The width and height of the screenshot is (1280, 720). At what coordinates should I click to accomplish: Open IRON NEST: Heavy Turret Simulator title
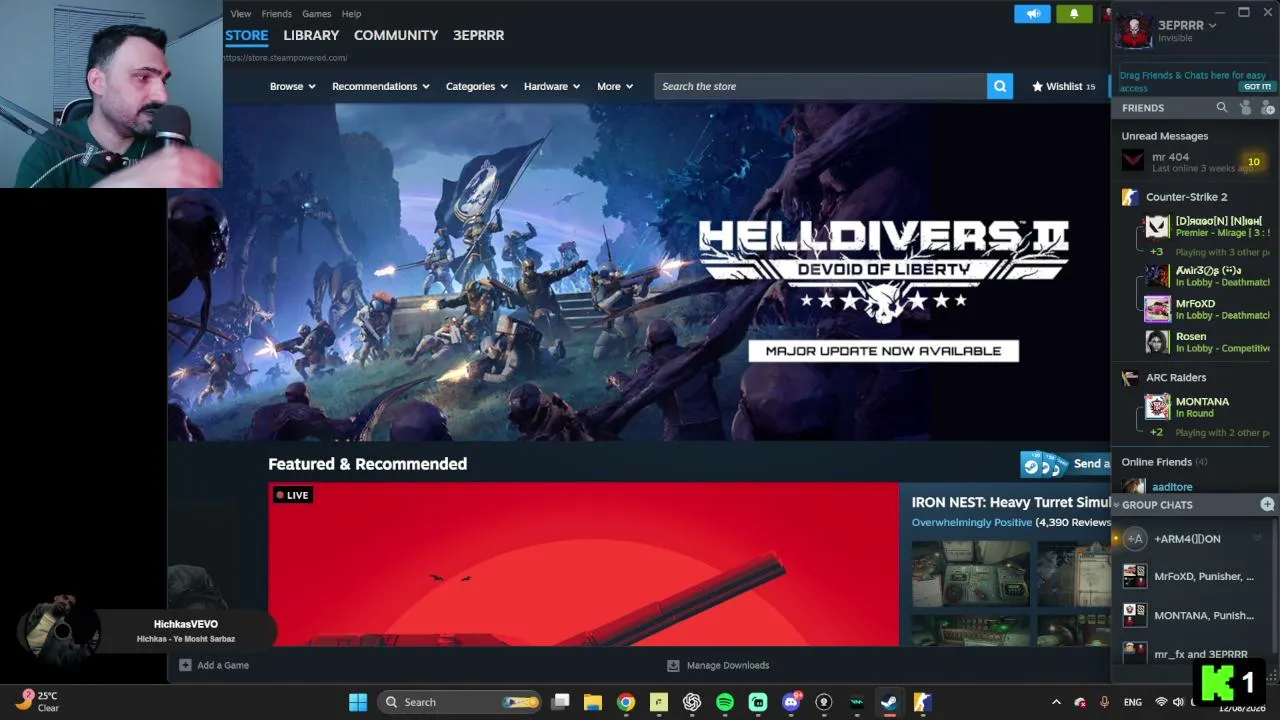[x=1011, y=502]
